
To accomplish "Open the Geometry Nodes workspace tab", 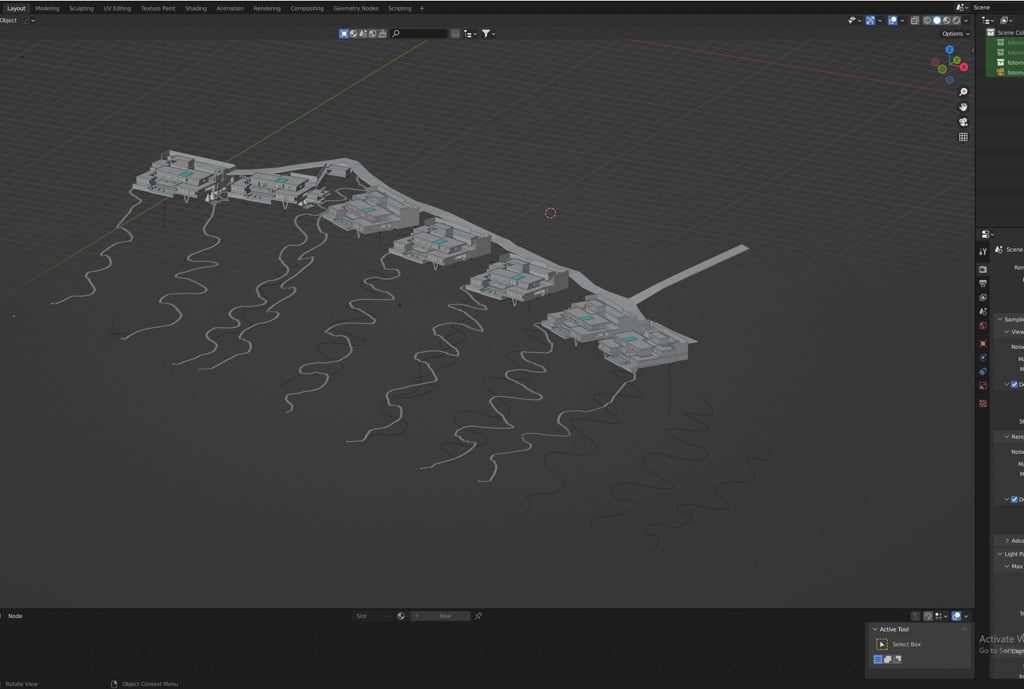I will pyautogui.click(x=355, y=8).
